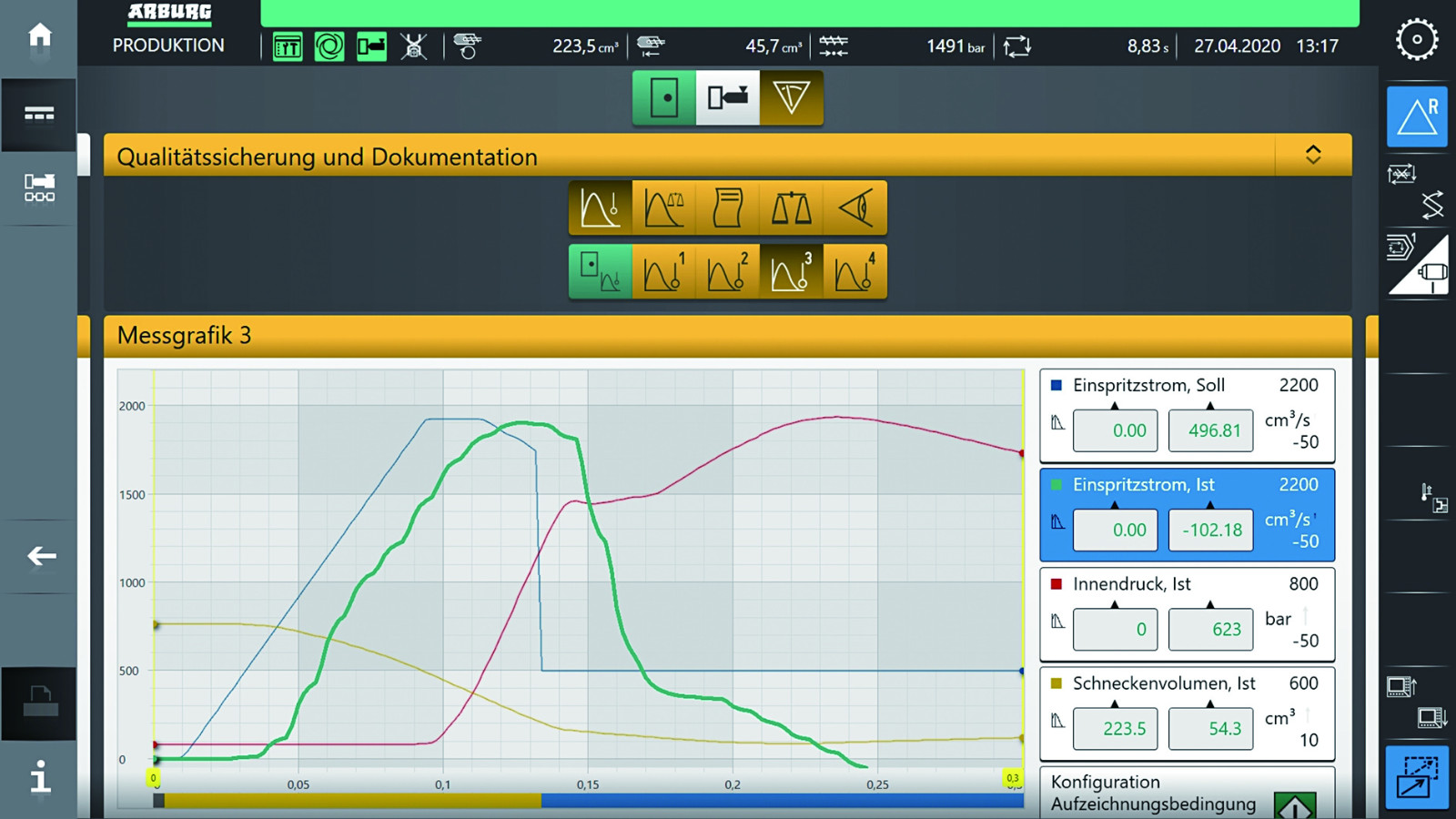Go to the home screen
The height and width of the screenshot is (819, 1456).
(39, 35)
